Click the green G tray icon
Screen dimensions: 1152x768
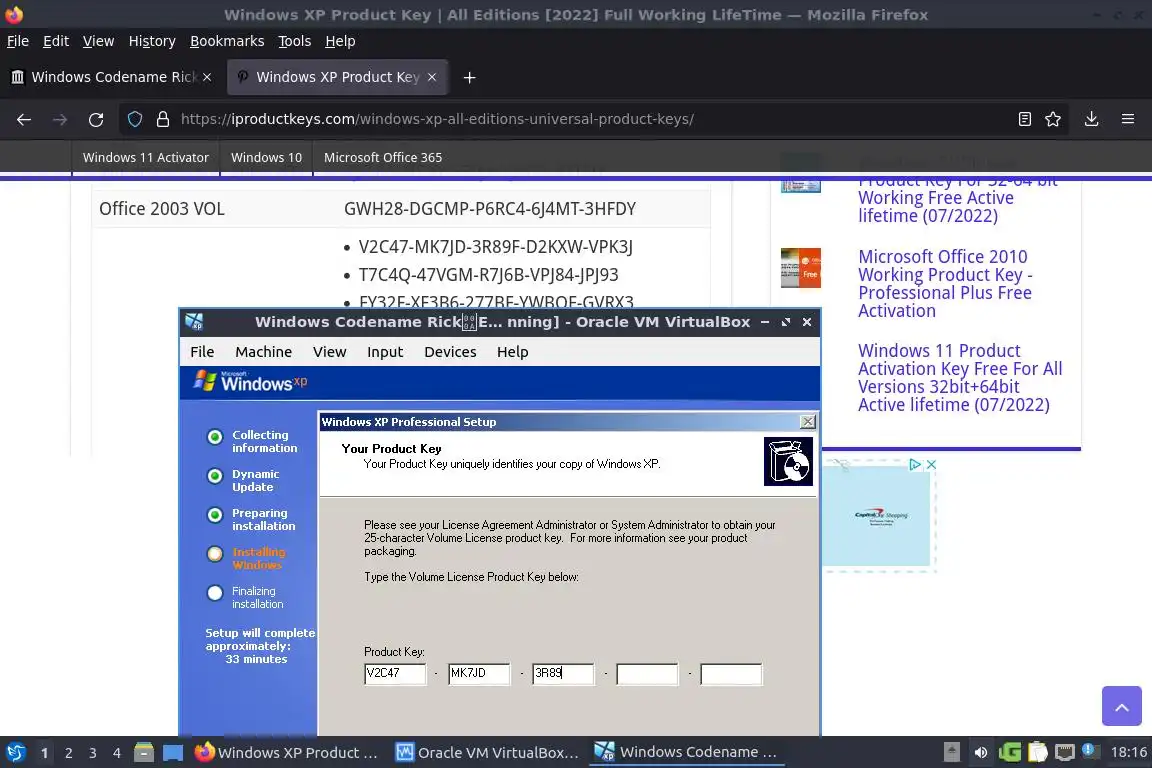coord(1009,753)
